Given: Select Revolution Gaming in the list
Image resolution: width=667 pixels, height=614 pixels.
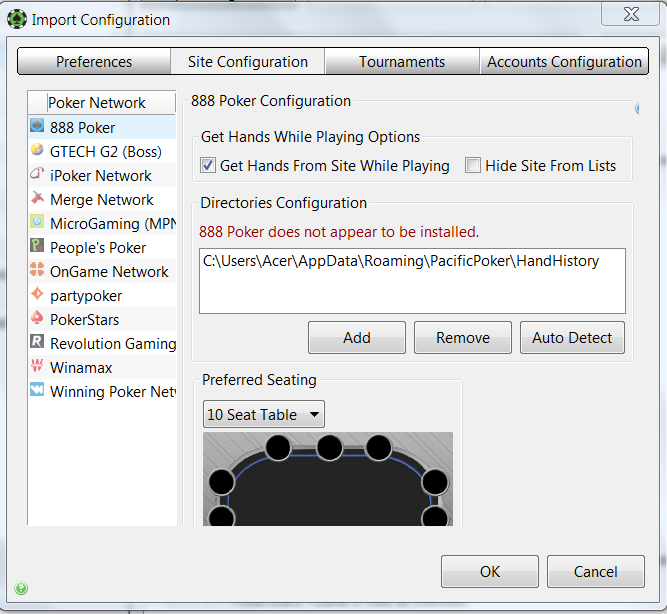Looking at the screenshot, I should 102,343.
